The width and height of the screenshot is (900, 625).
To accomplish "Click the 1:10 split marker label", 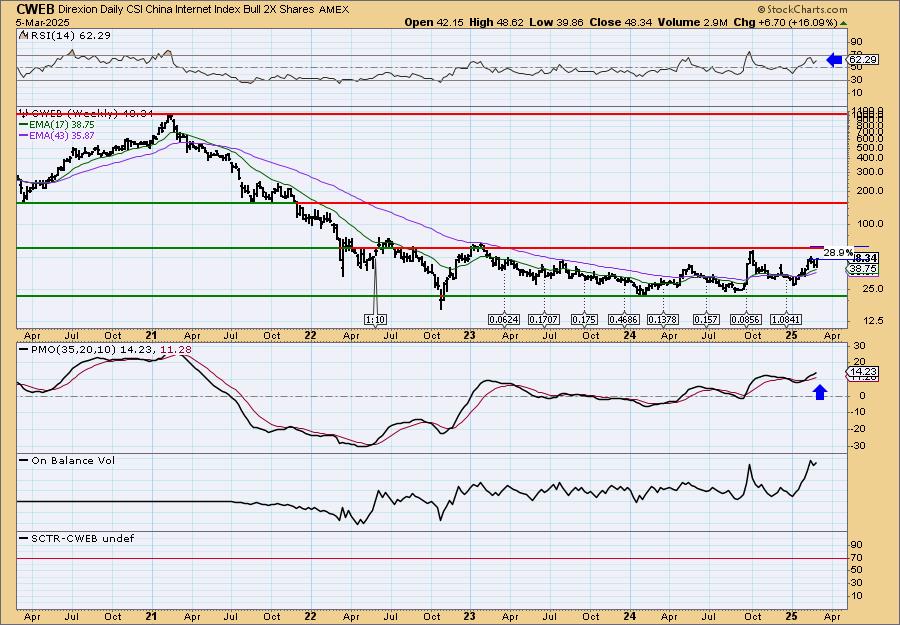I will click(x=375, y=319).
